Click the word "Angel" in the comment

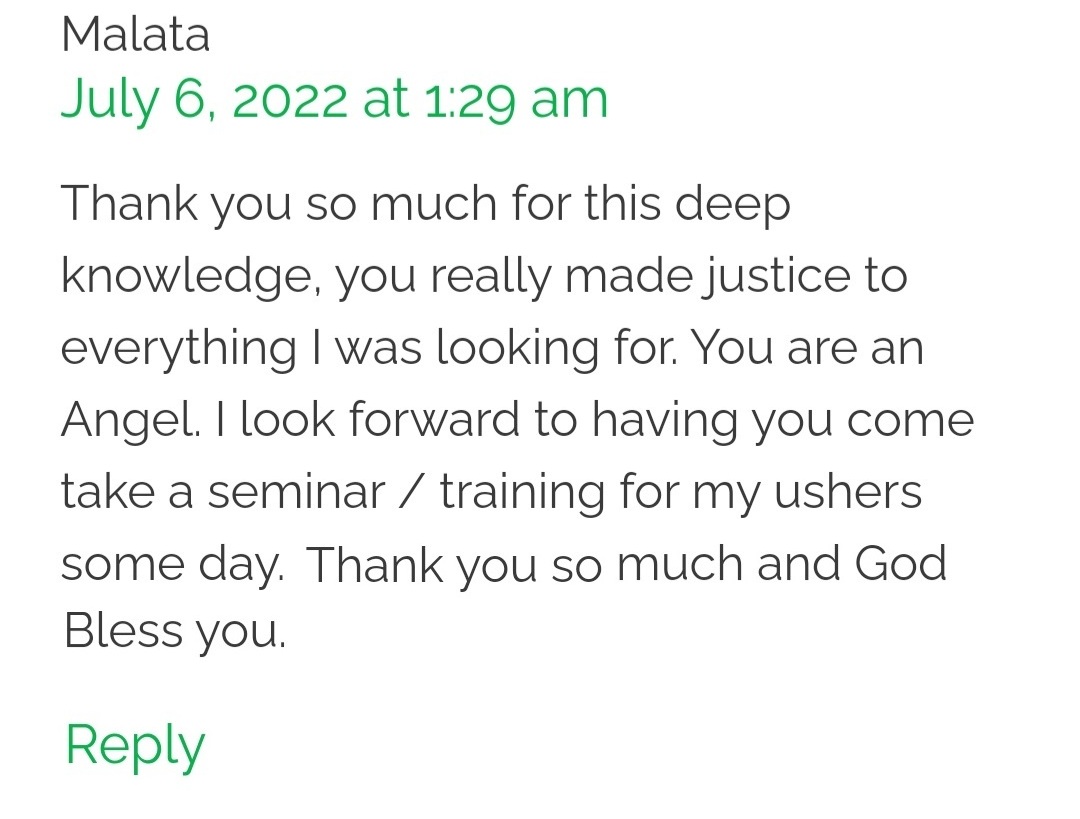pos(125,421)
